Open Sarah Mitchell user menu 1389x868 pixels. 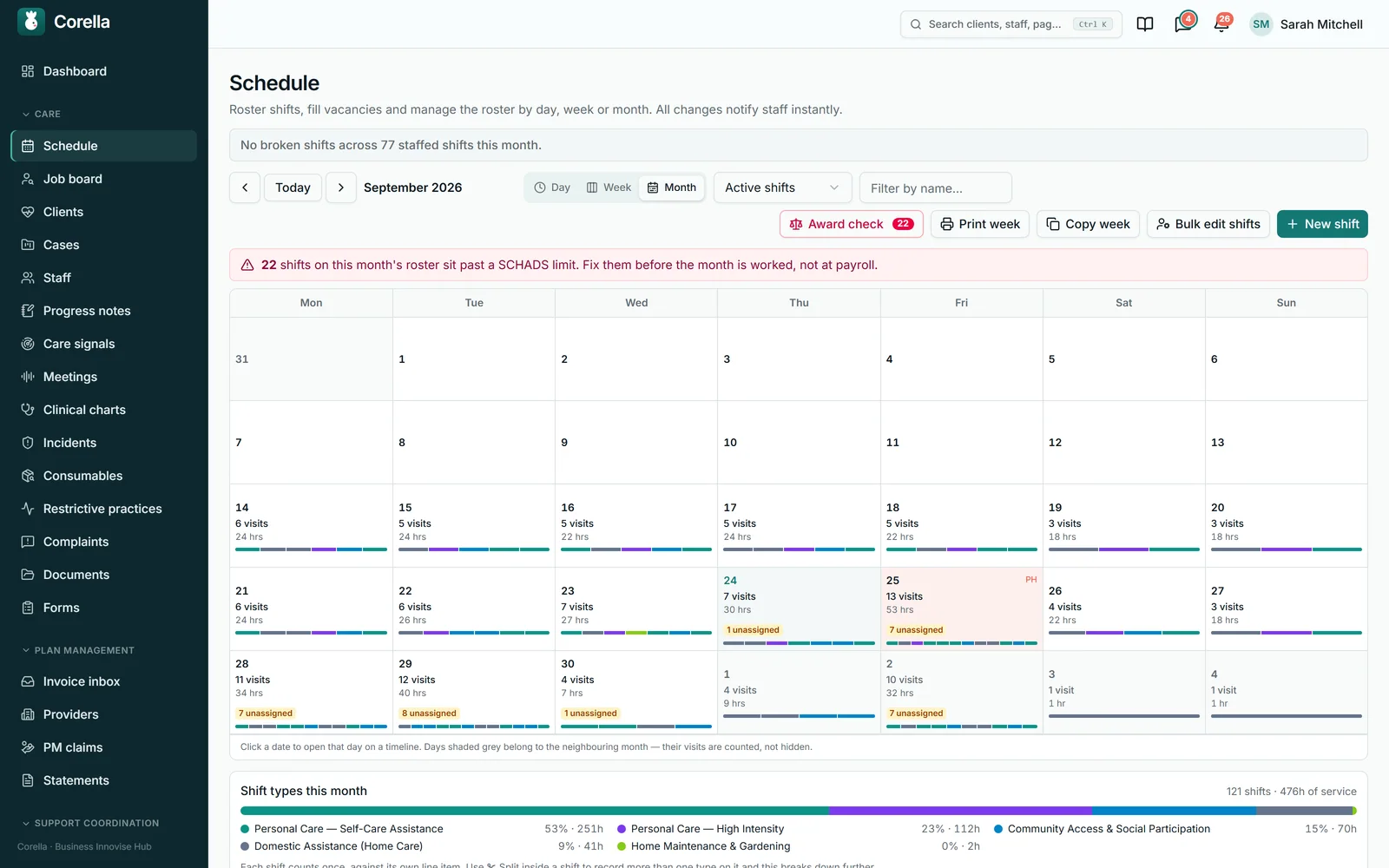pyautogui.click(x=1307, y=24)
